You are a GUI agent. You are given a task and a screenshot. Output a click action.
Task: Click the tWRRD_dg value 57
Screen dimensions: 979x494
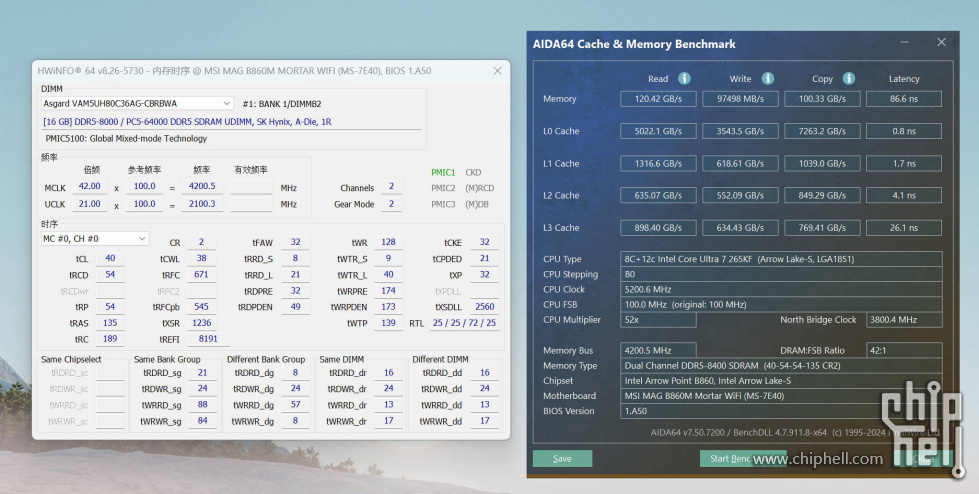295,405
